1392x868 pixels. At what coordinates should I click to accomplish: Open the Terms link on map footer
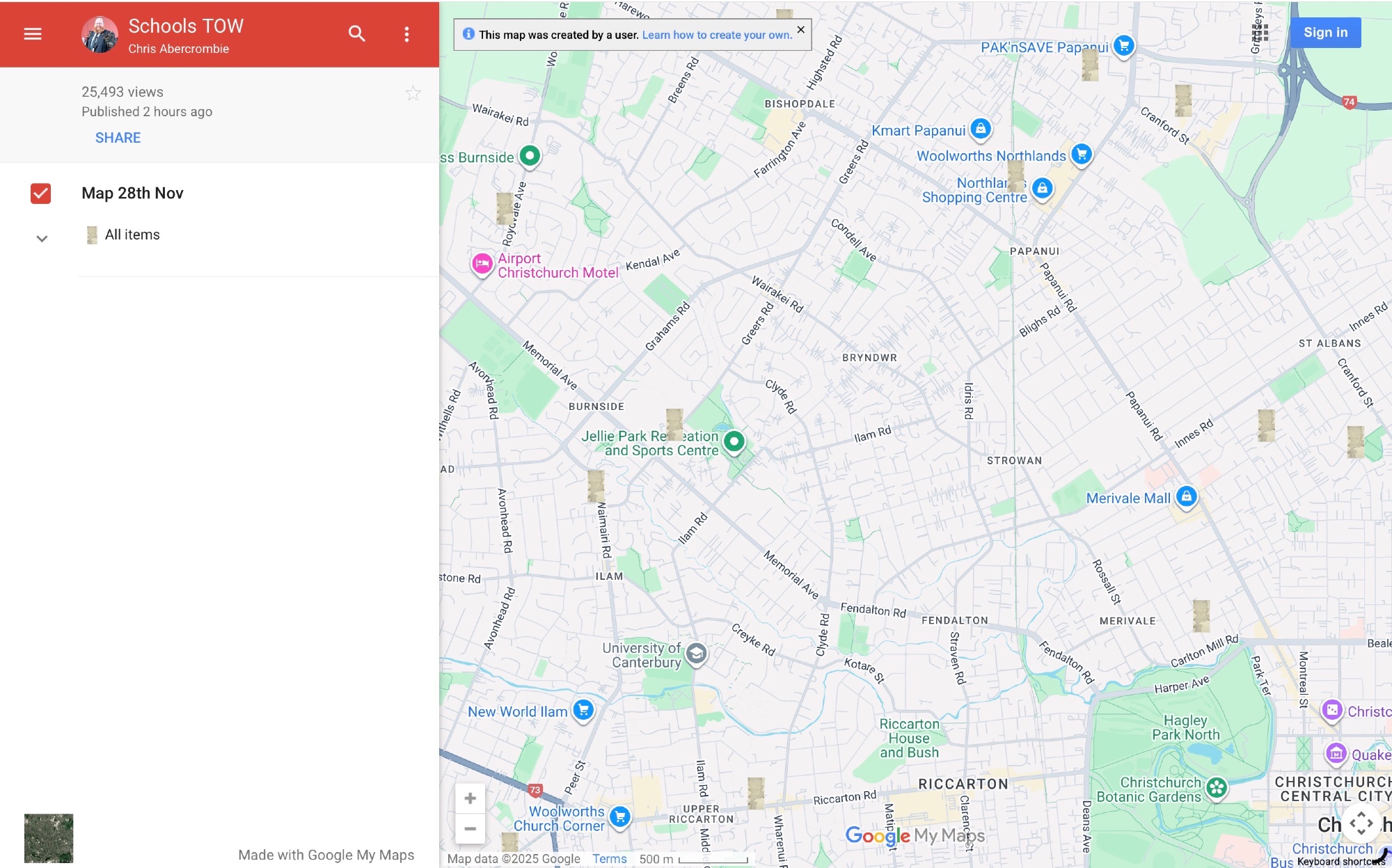pyautogui.click(x=609, y=859)
